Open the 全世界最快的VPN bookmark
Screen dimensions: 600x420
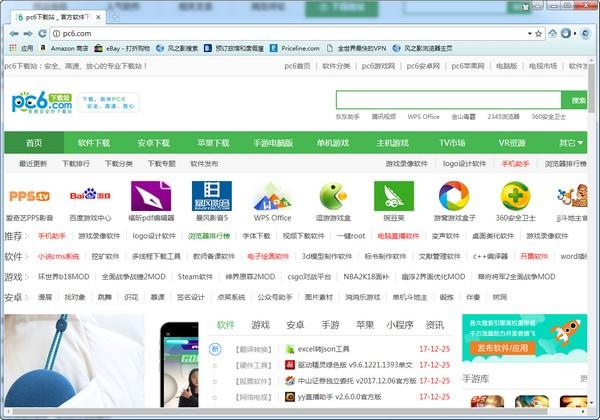pyautogui.click(x=356, y=48)
